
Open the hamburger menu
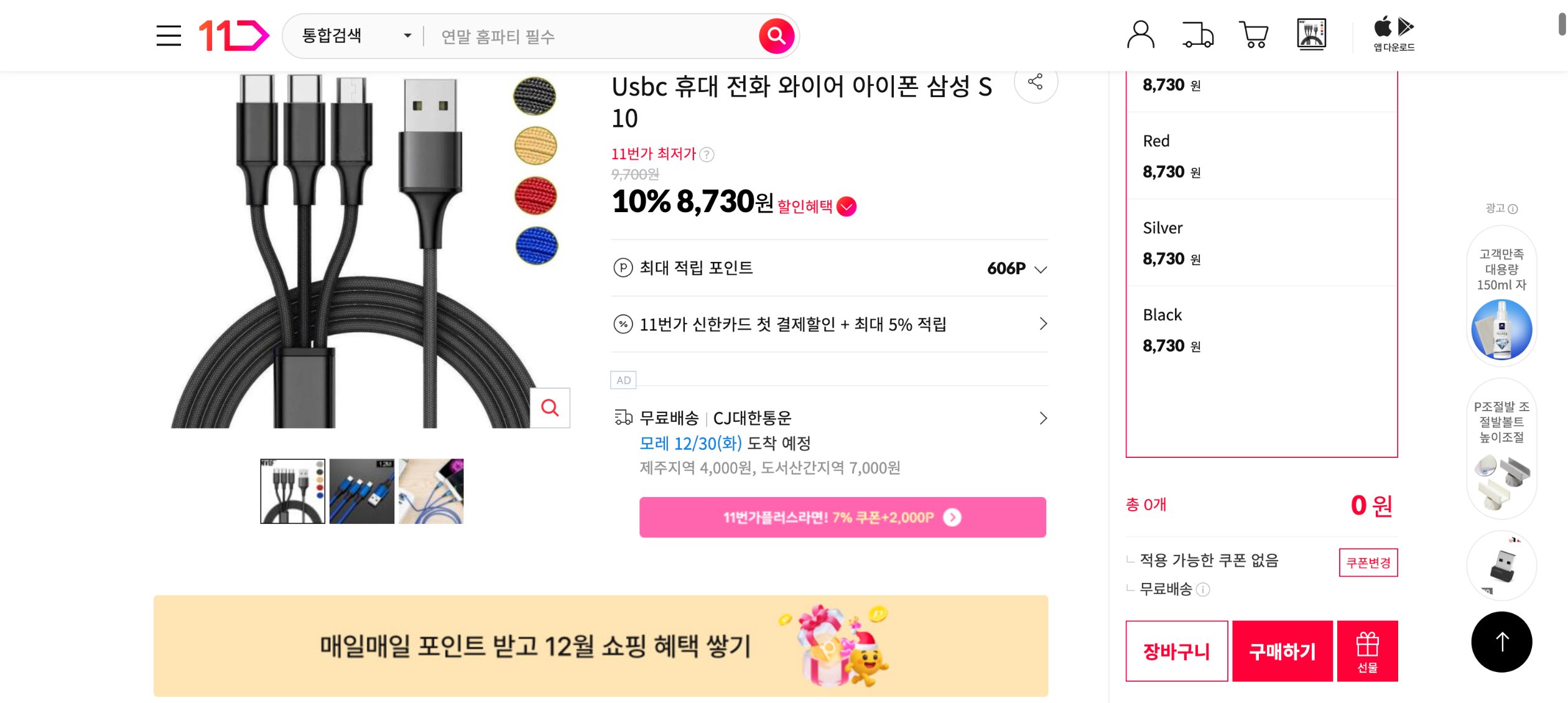167,35
